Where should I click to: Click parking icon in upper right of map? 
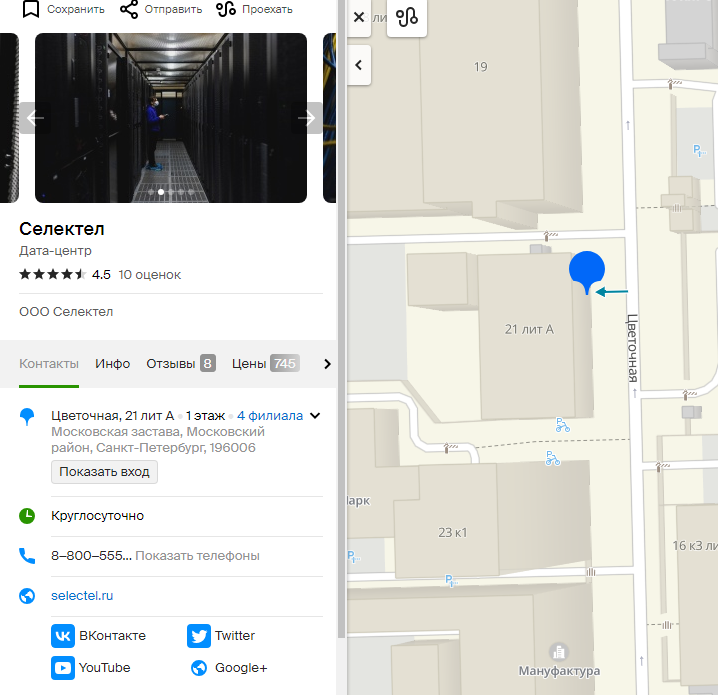[x=699, y=150]
